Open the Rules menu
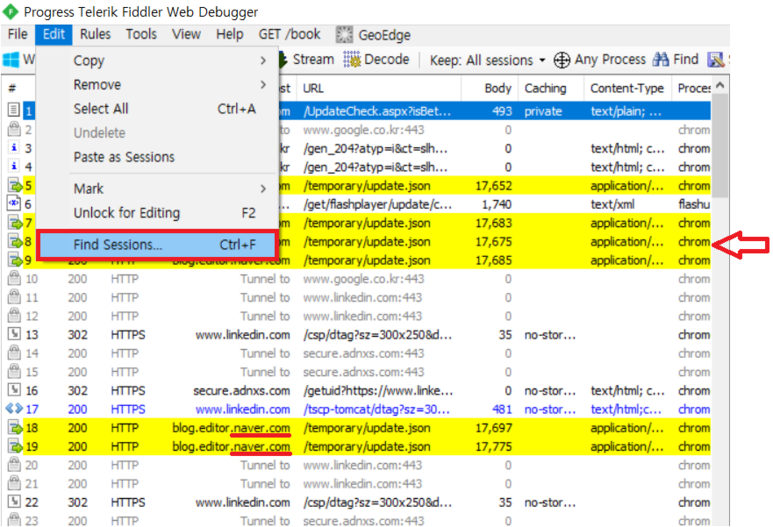Viewport: 773px width, 527px height. coord(95,34)
